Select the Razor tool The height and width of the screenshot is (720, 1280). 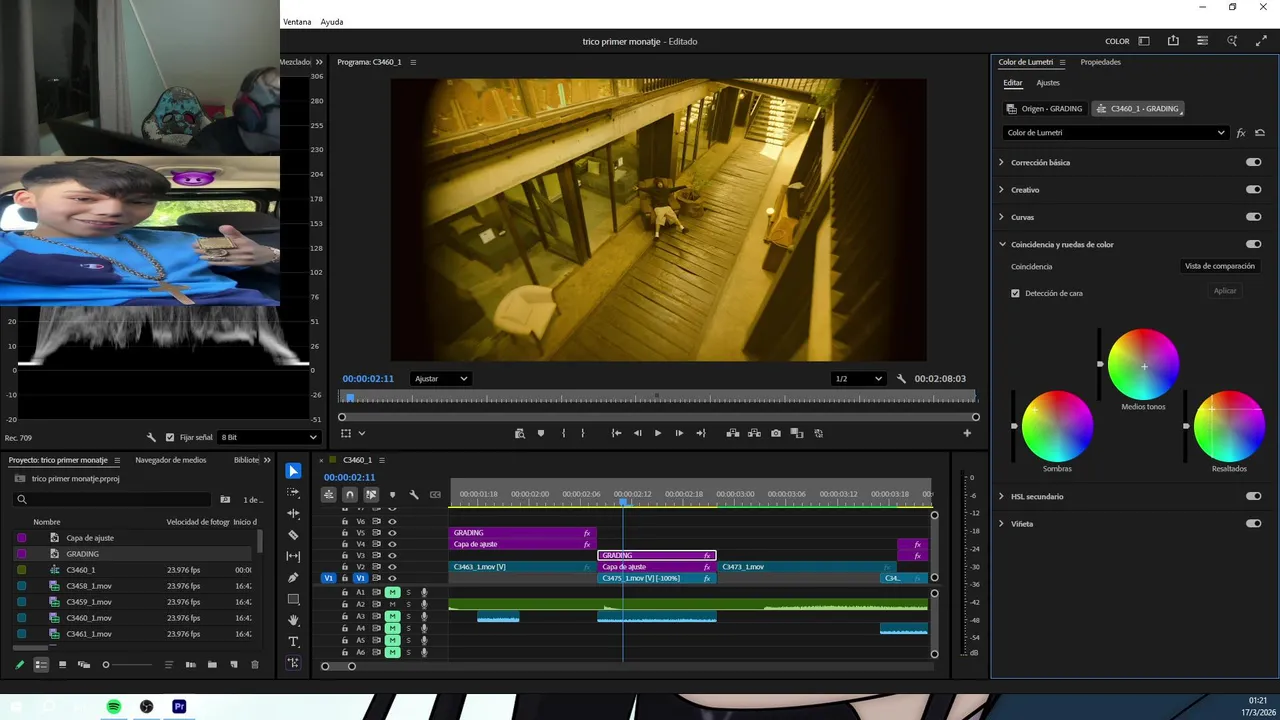(293, 535)
